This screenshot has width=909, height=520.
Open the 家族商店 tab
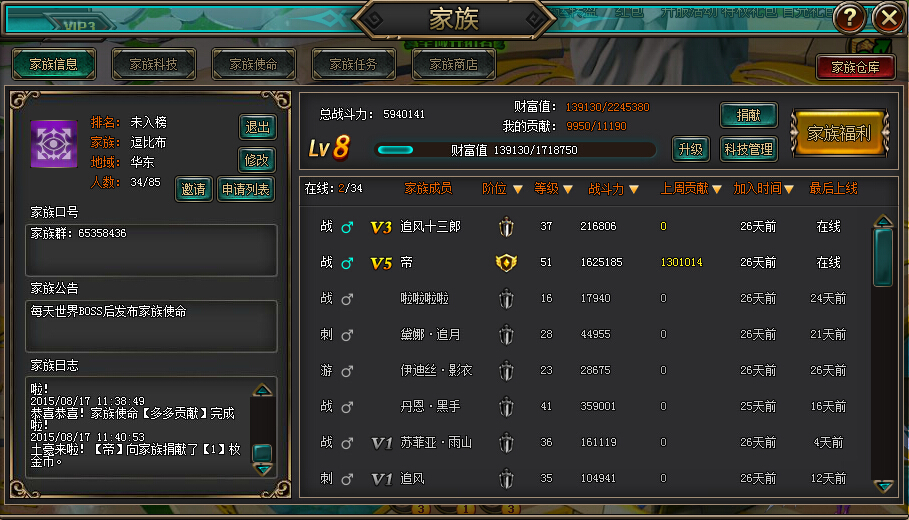tap(453, 64)
